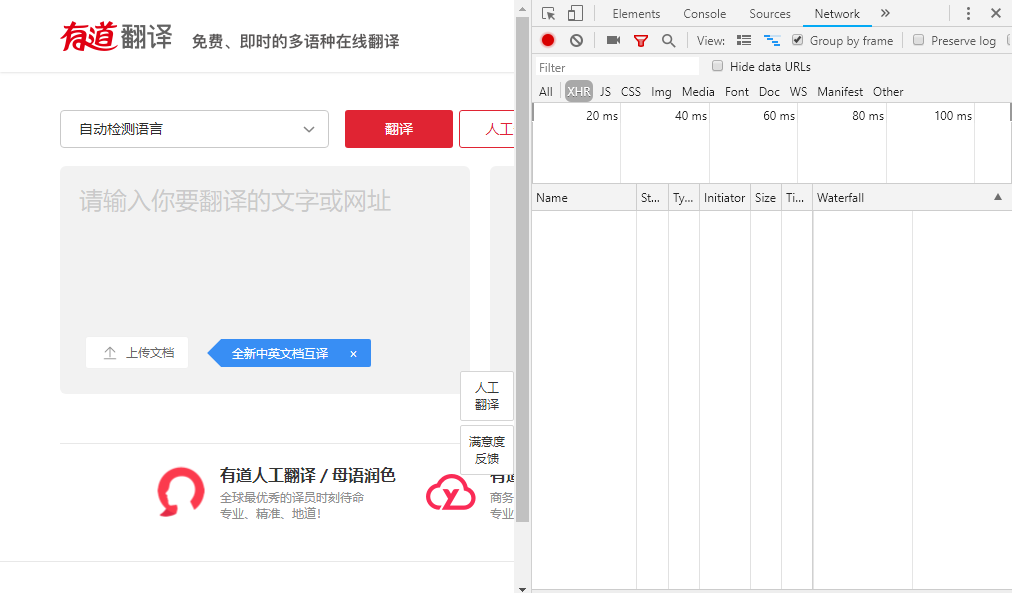The width and height of the screenshot is (1012, 593).
Task: Filter requests by Media
Action: (x=698, y=92)
